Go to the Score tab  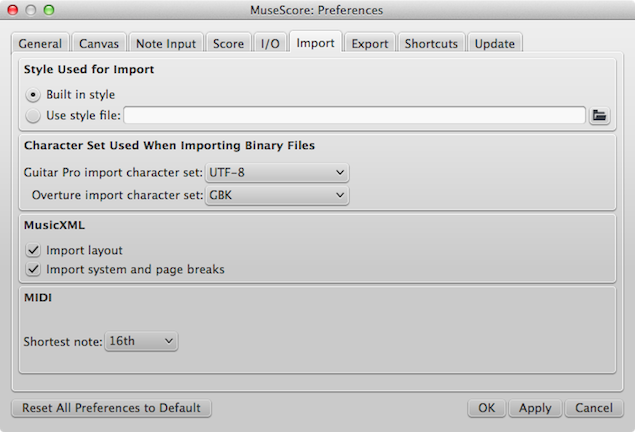click(x=228, y=43)
